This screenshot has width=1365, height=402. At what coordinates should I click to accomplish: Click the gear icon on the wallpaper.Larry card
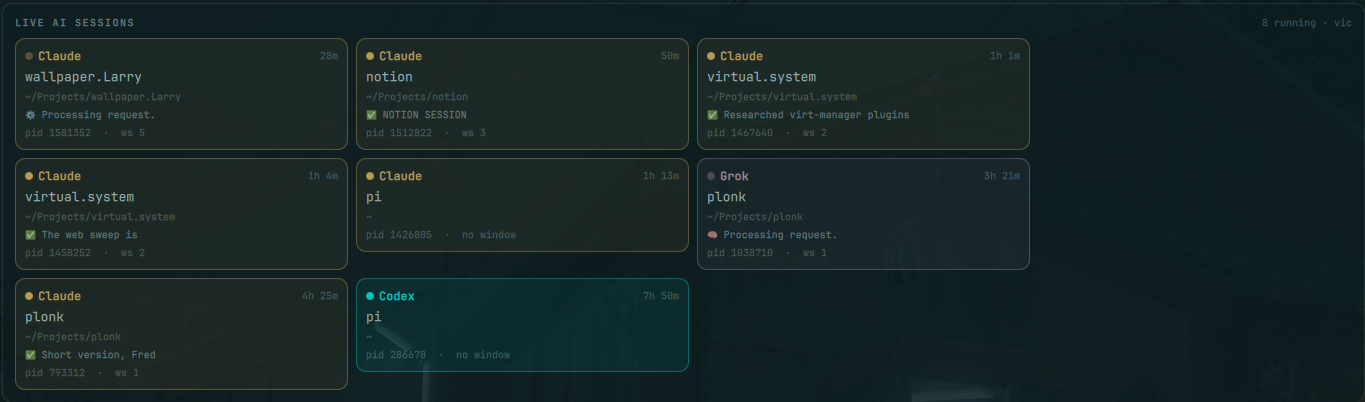click(x=30, y=115)
